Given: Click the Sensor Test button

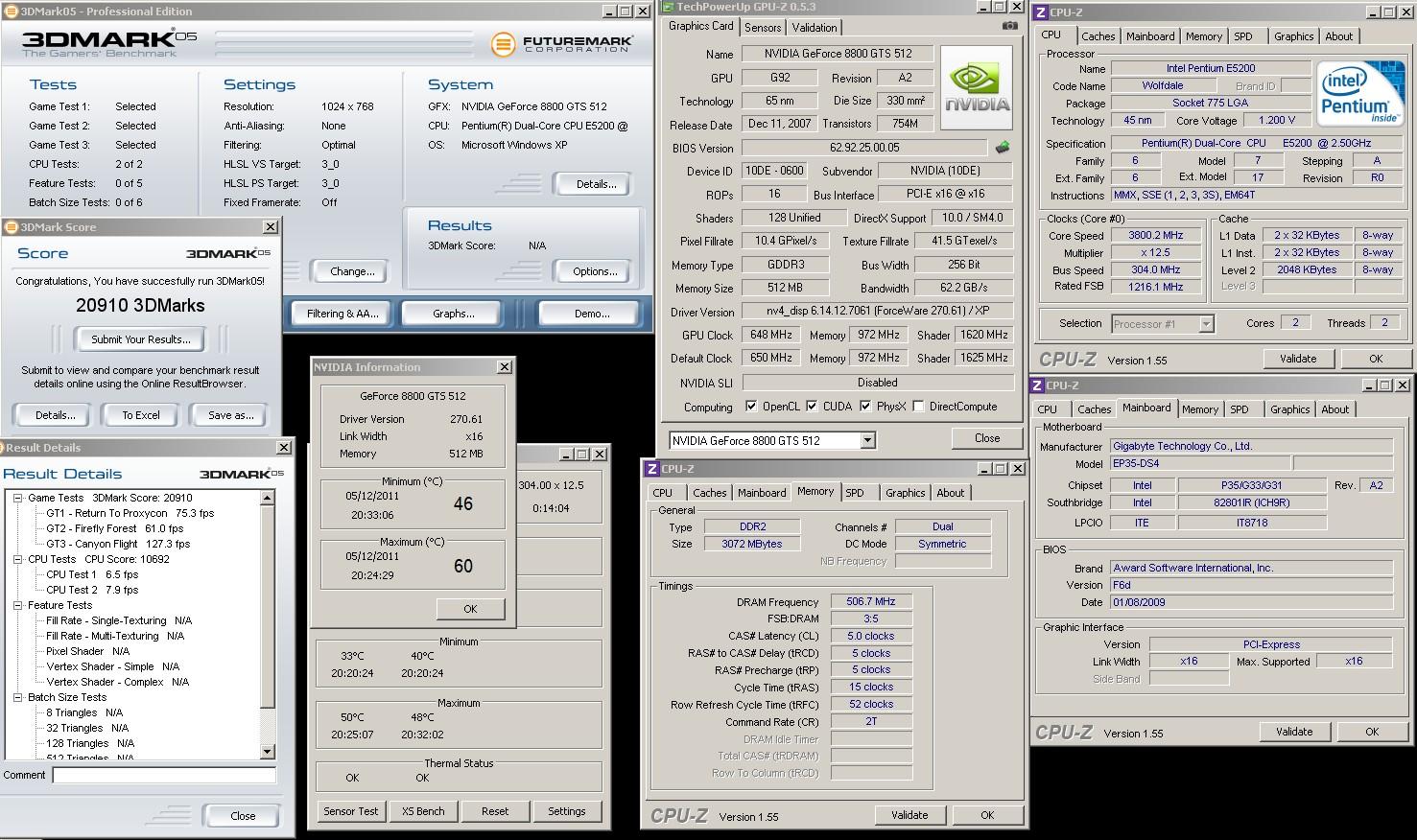Looking at the screenshot, I should (350, 811).
